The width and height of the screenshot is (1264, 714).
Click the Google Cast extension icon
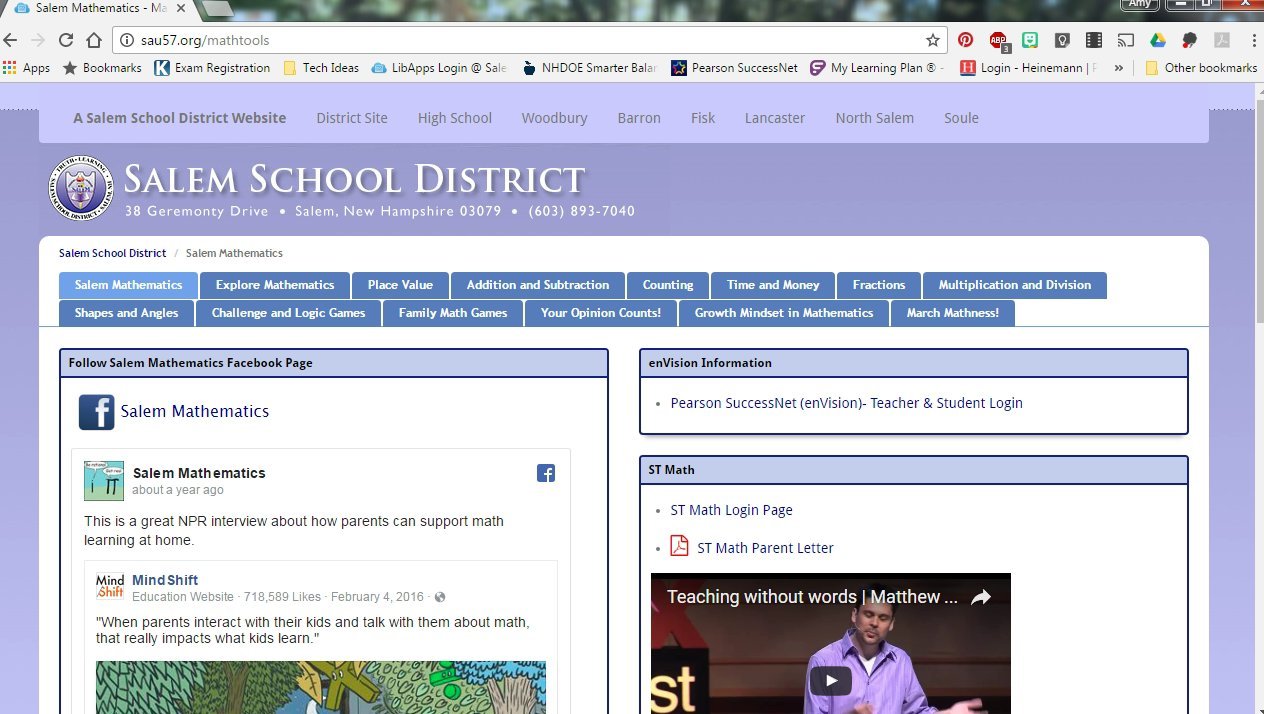1126,41
